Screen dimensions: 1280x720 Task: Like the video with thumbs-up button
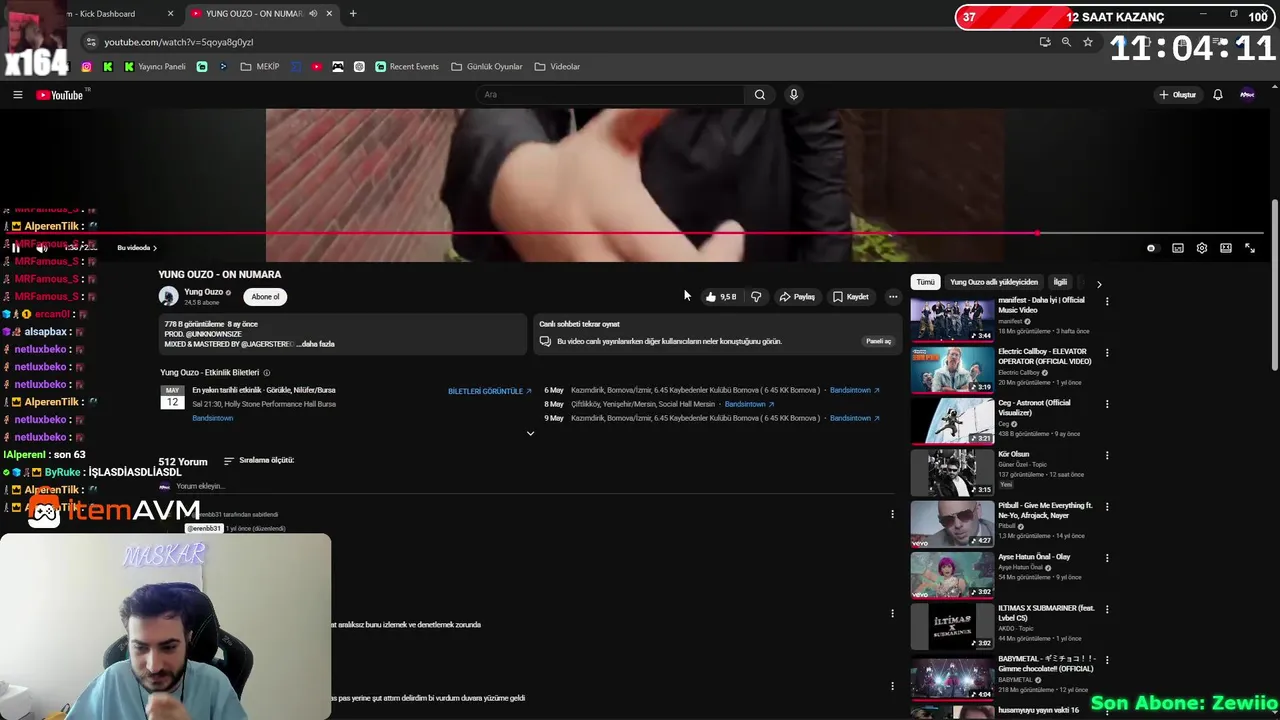[x=721, y=297]
